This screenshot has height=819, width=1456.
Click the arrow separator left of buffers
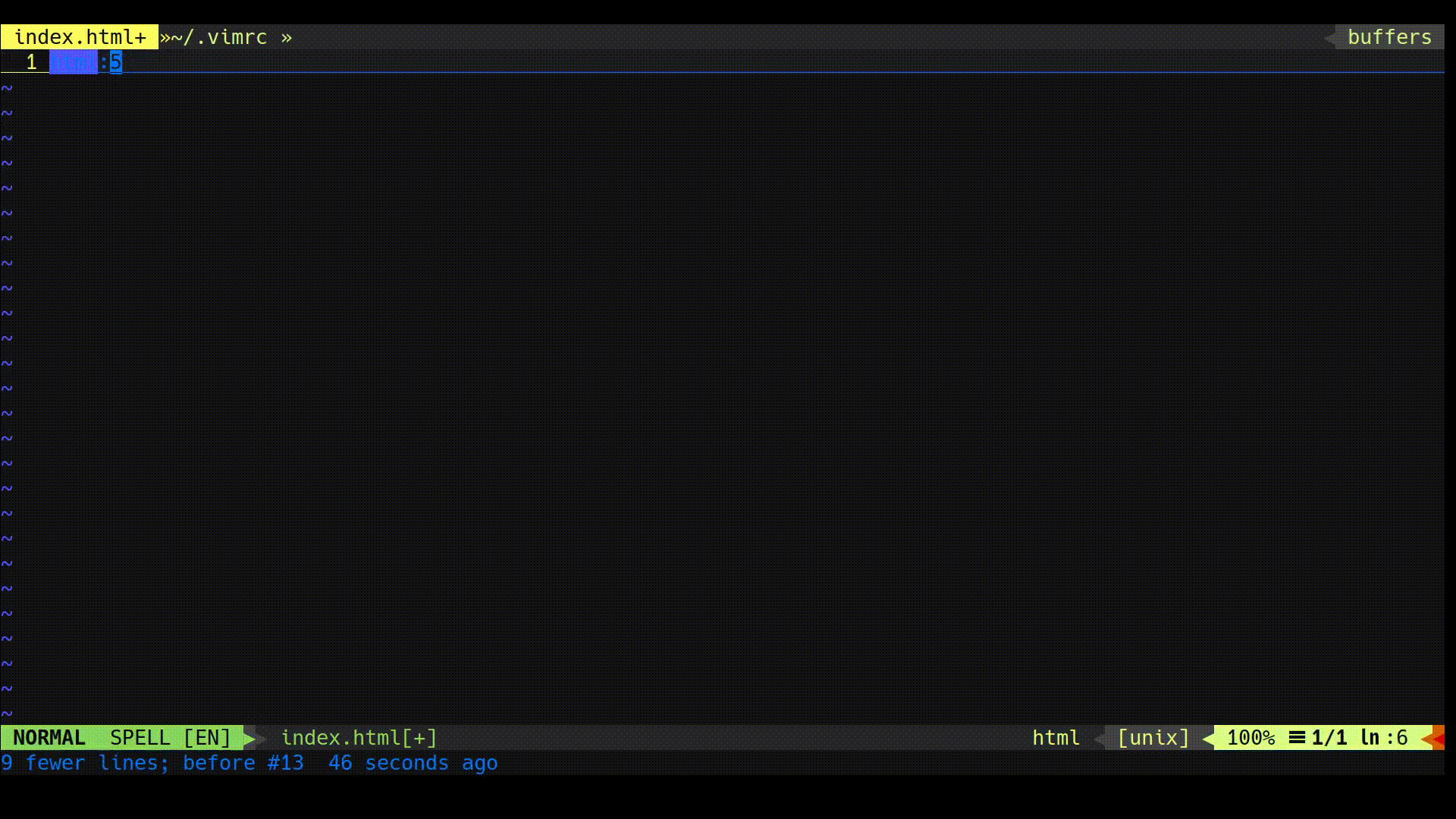coord(1329,37)
